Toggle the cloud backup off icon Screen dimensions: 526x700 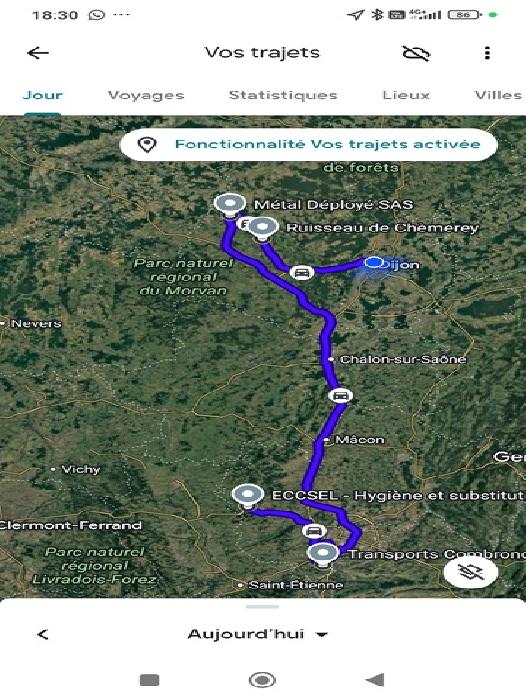(416, 53)
